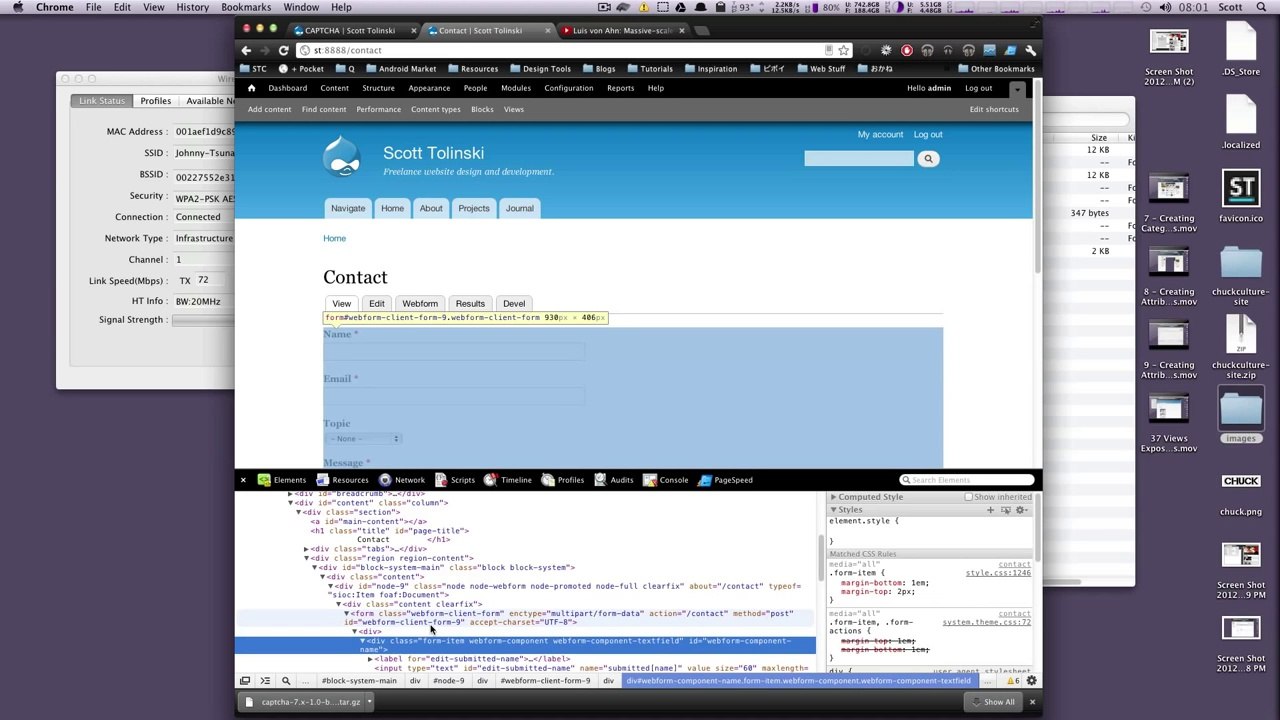Click the Search Elements field in DevTools
This screenshot has width=1280, height=720.
pyautogui.click(x=966, y=480)
